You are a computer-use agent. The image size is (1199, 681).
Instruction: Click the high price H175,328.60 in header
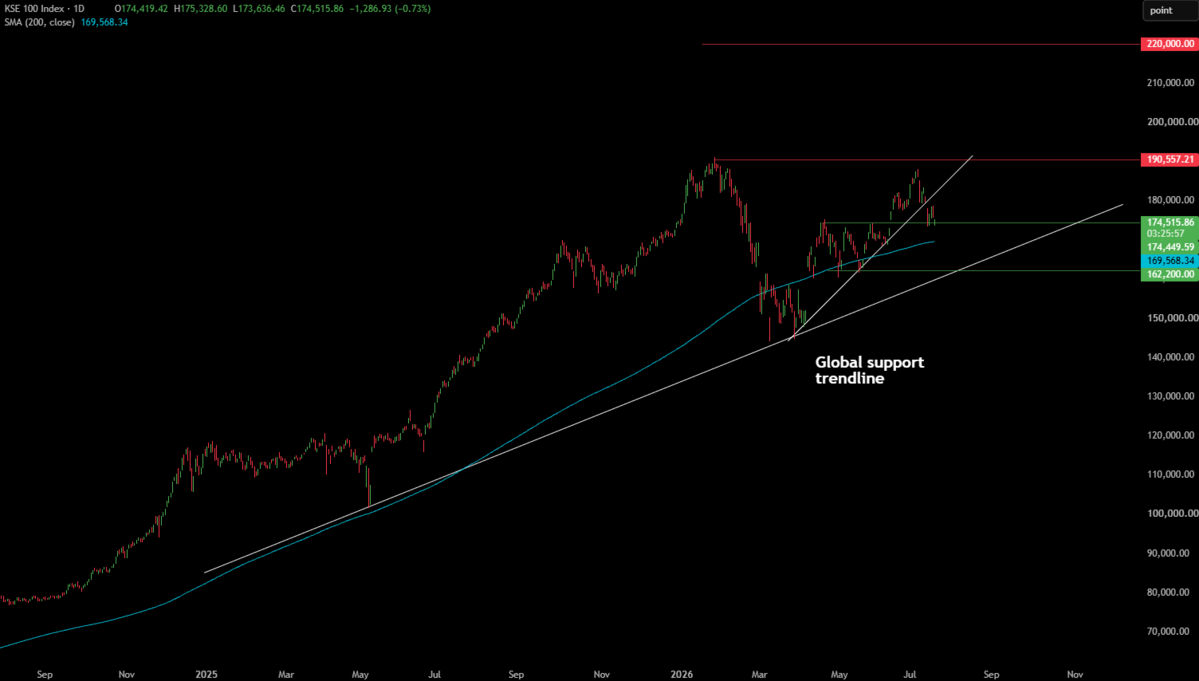pos(200,9)
